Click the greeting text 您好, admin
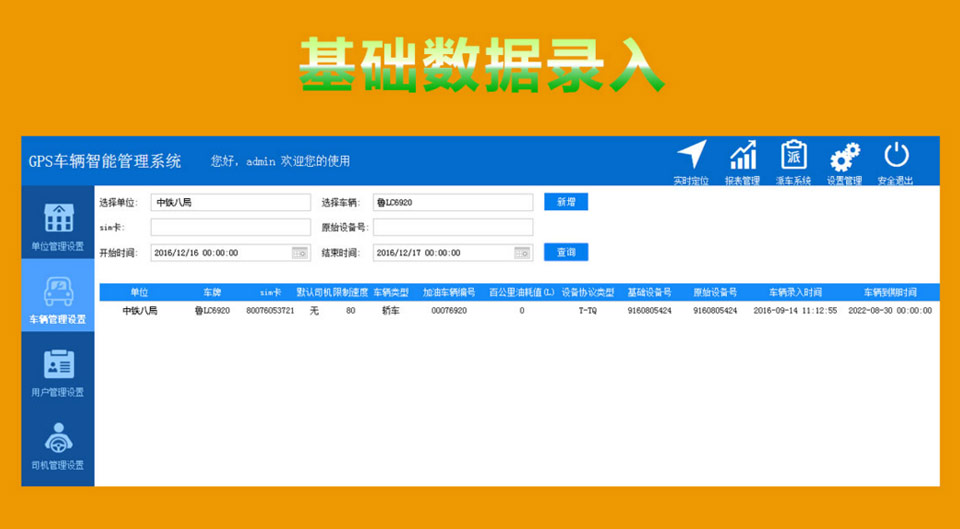Viewport: 960px width, 529px height. (244, 161)
